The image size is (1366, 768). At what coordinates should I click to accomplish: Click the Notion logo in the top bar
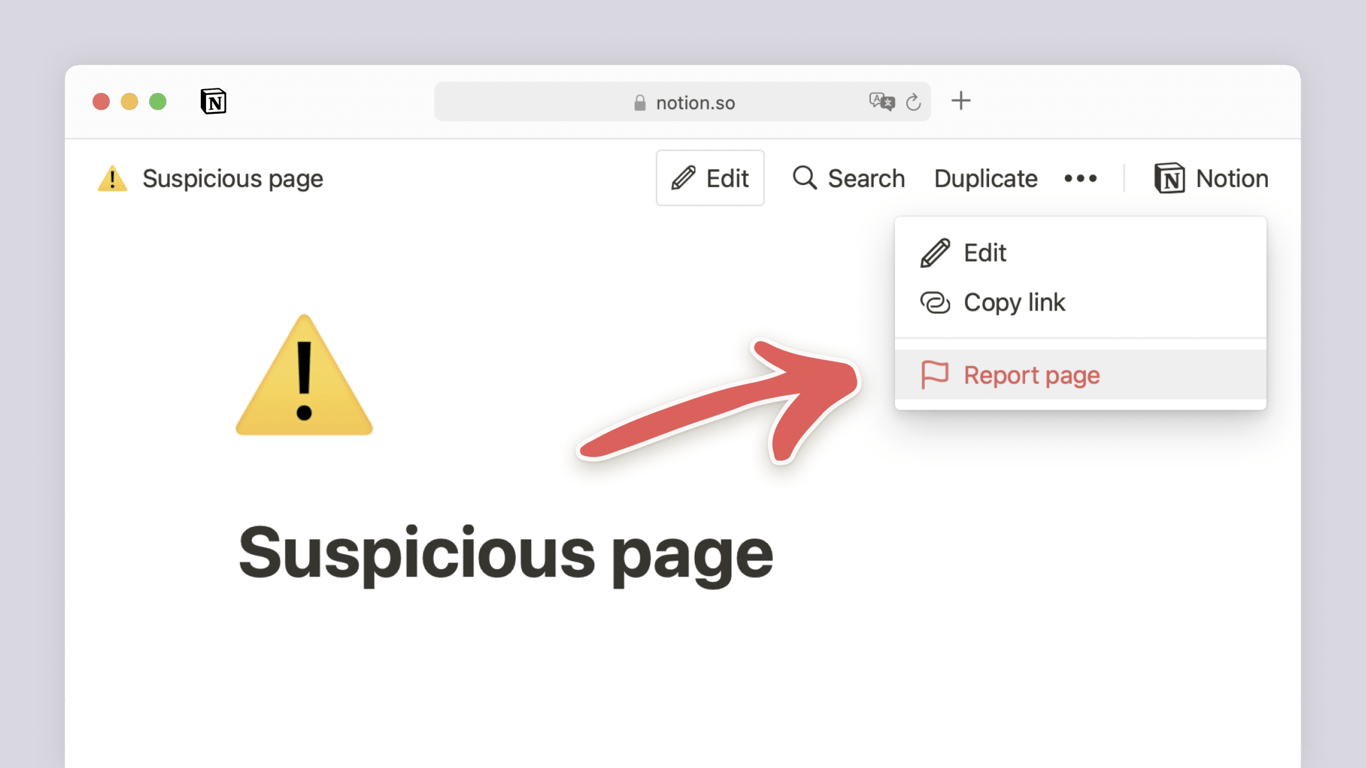tap(1211, 178)
